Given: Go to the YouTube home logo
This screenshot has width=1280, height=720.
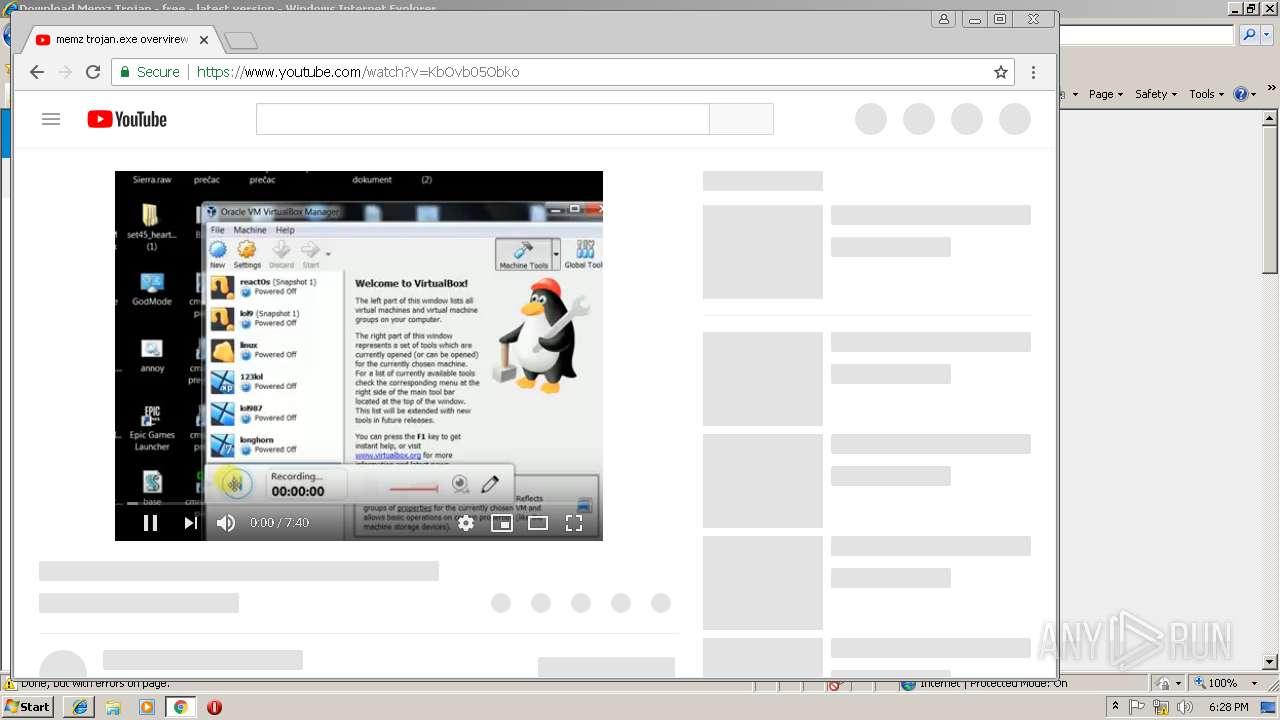Looking at the screenshot, I should click(127, 119).
